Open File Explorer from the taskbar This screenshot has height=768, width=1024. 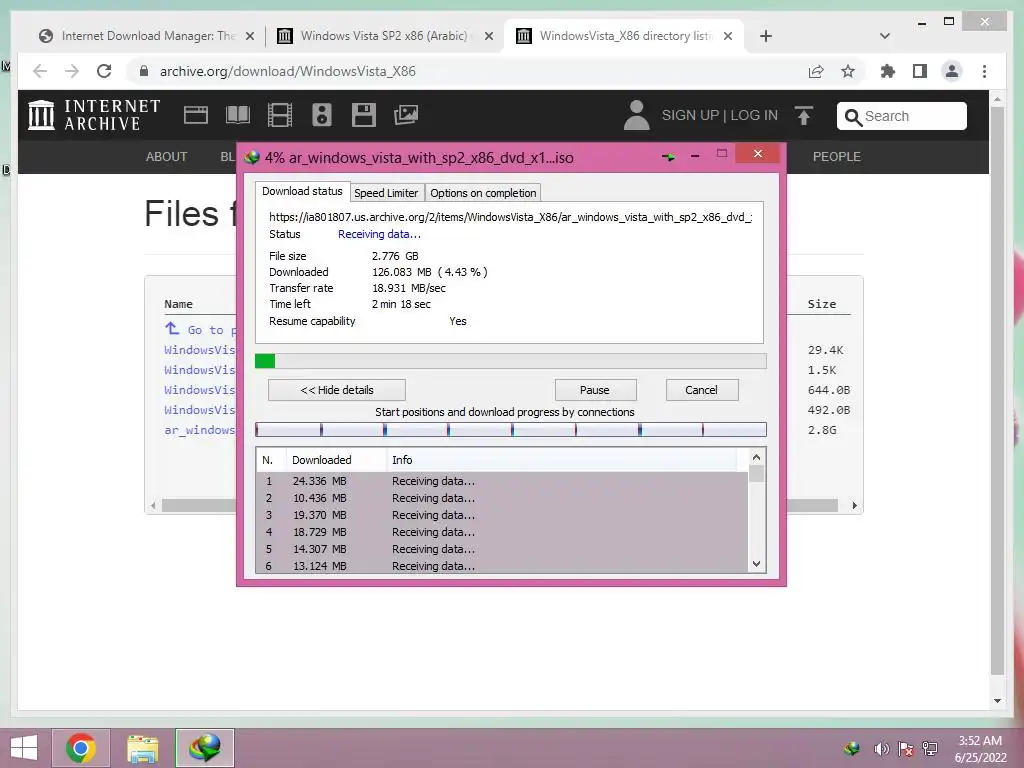pyautogui.click(x=143, y=748)
